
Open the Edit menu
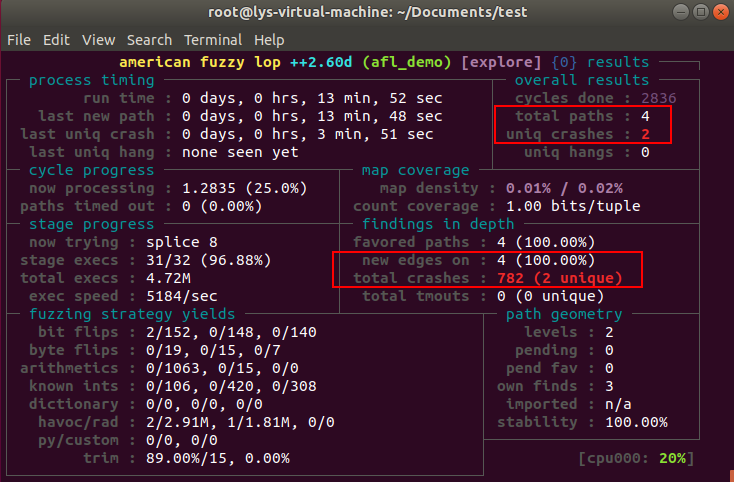pyautogui.click(x=56, y=40)
